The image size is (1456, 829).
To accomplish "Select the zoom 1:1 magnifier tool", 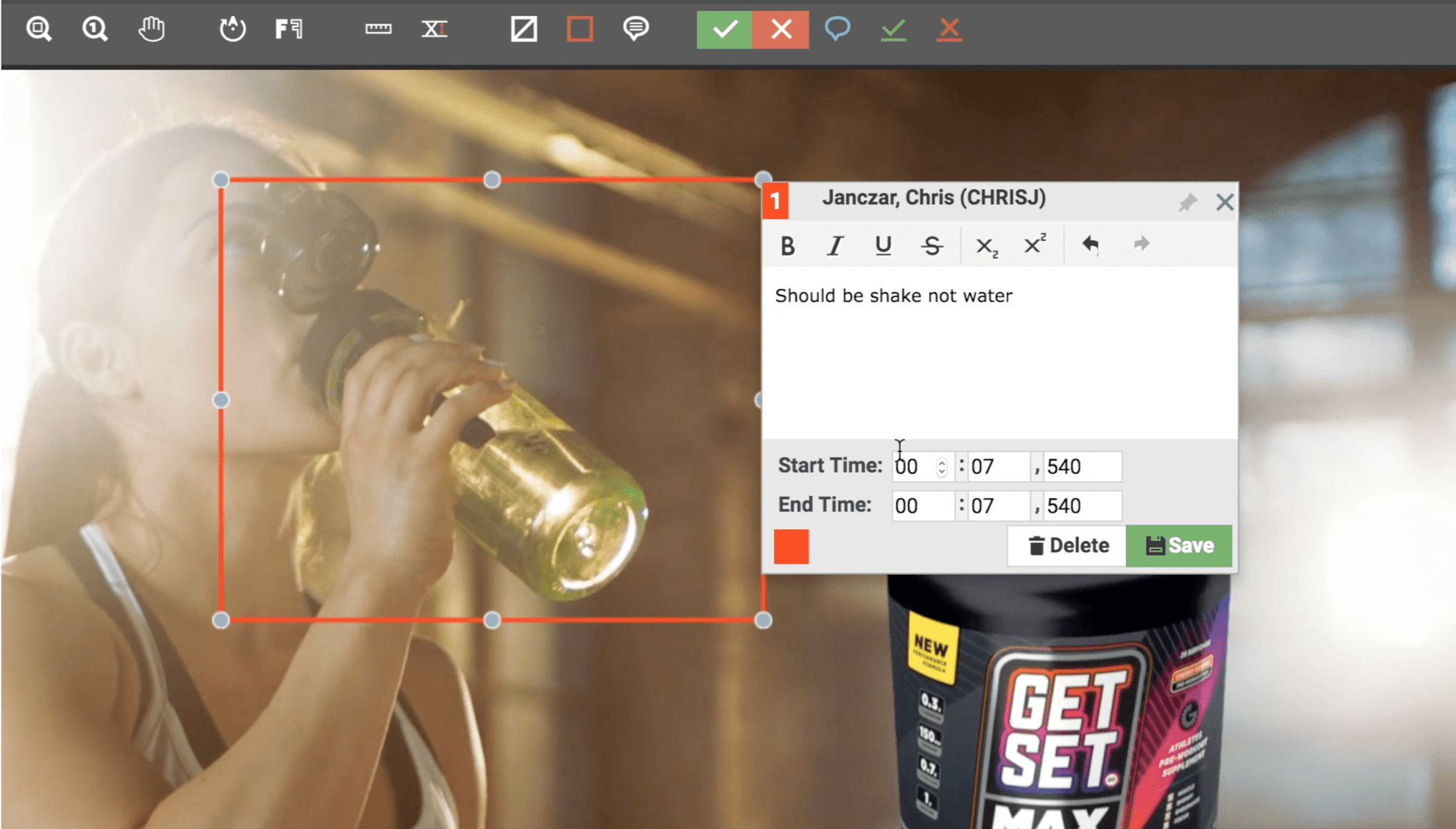I will pyautogui.click(x=94, y=29).
